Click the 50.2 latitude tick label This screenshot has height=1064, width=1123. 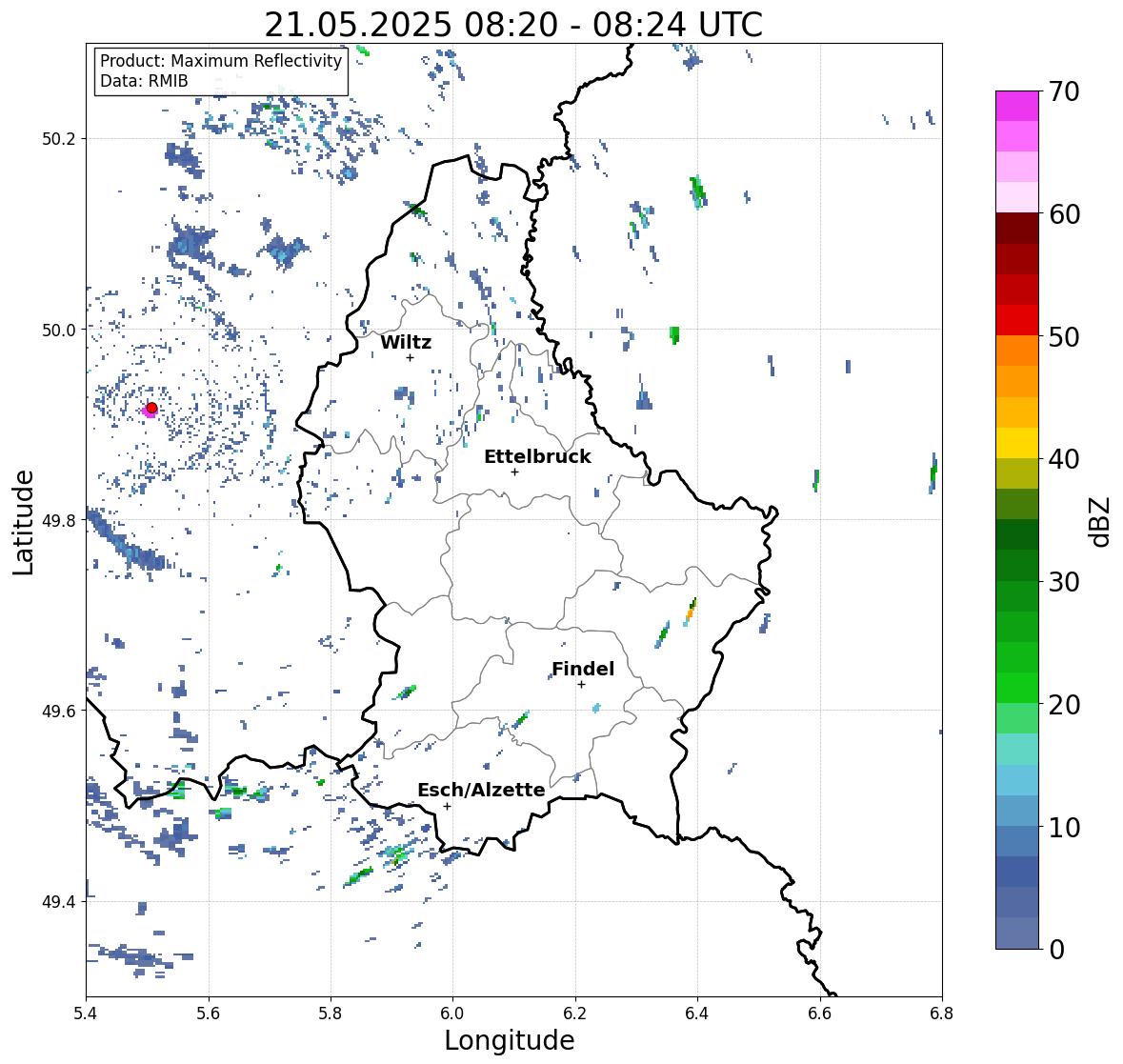click(59, 139)
